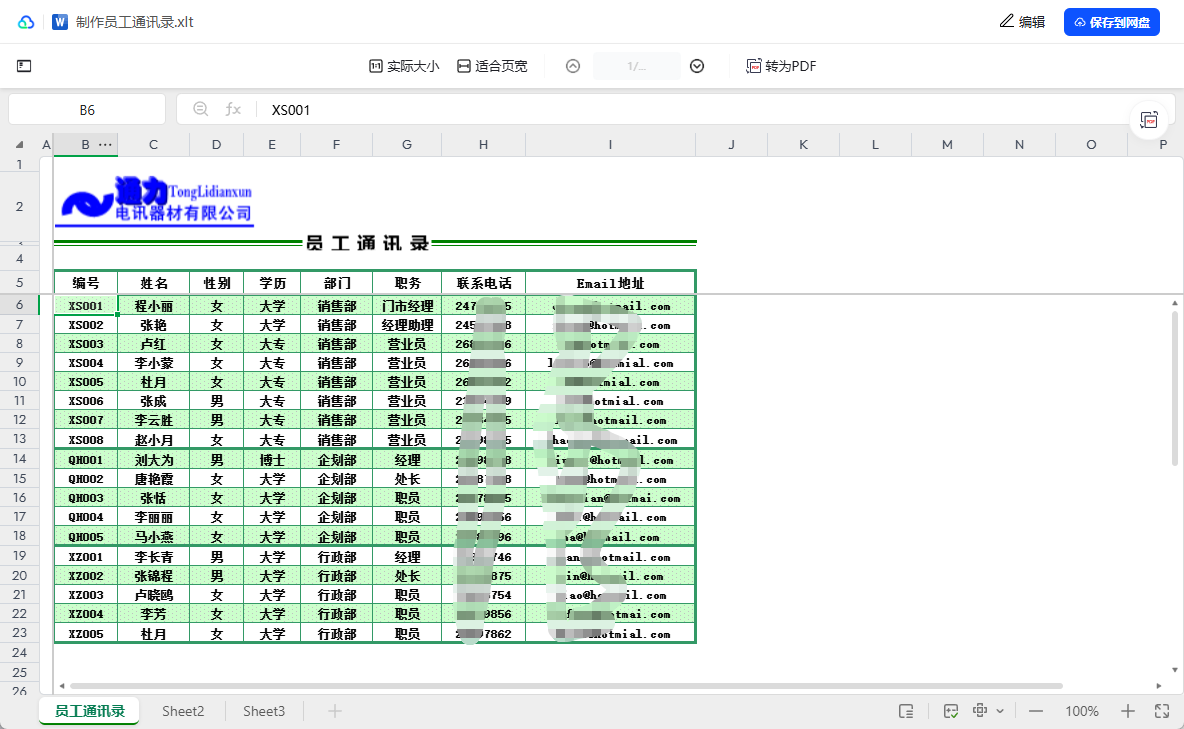Zoom in with the plus icon
This screenshot has width=1184, height=729.
[1128, 711]
